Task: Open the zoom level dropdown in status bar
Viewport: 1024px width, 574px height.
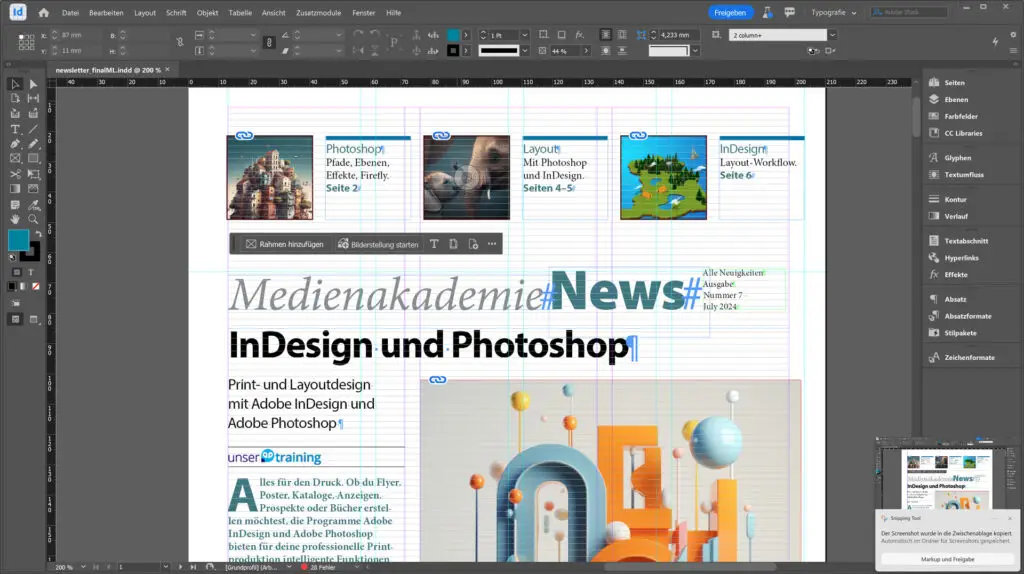Action: pos(83,567)
